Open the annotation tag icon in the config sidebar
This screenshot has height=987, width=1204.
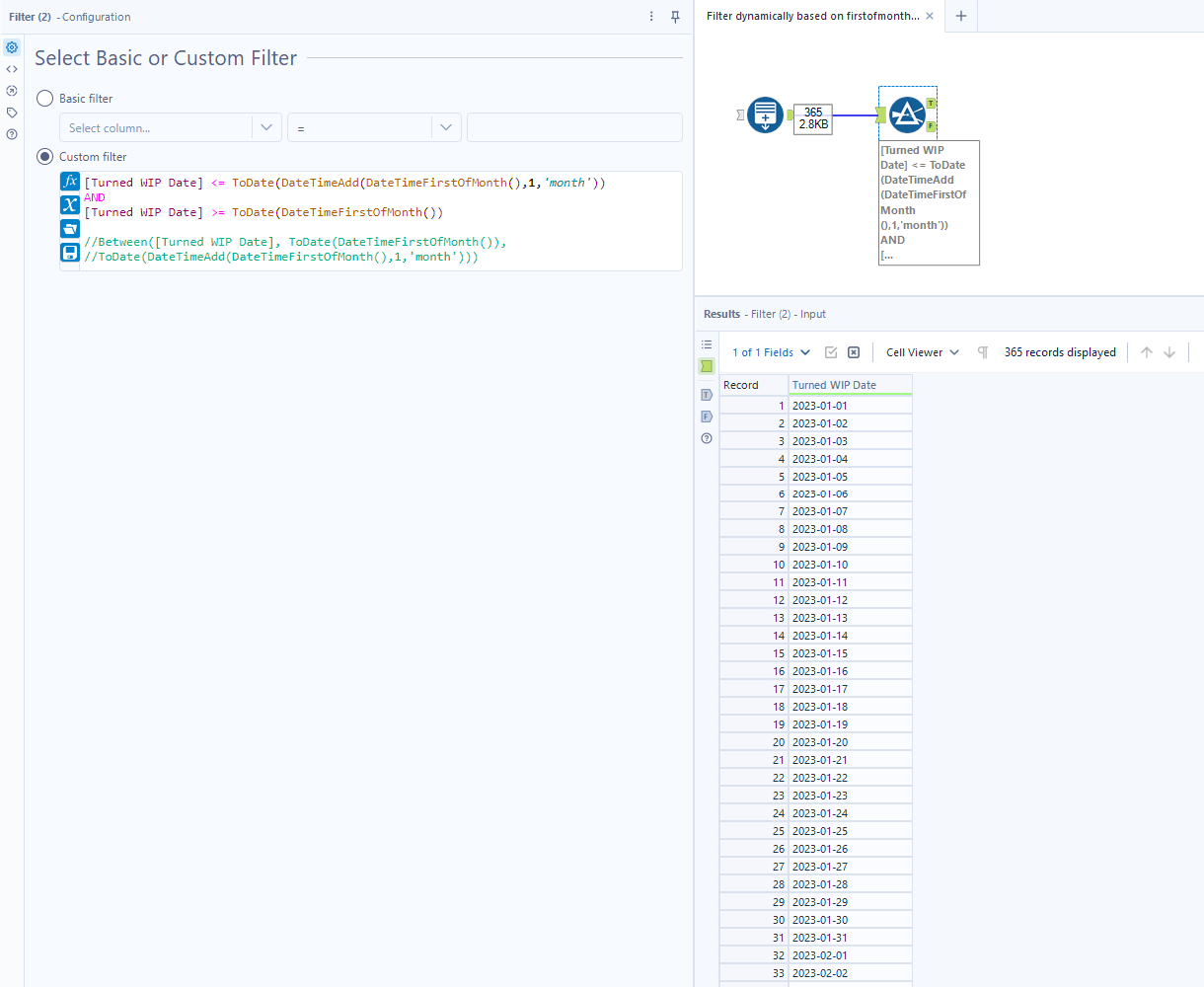pos(12,113)
